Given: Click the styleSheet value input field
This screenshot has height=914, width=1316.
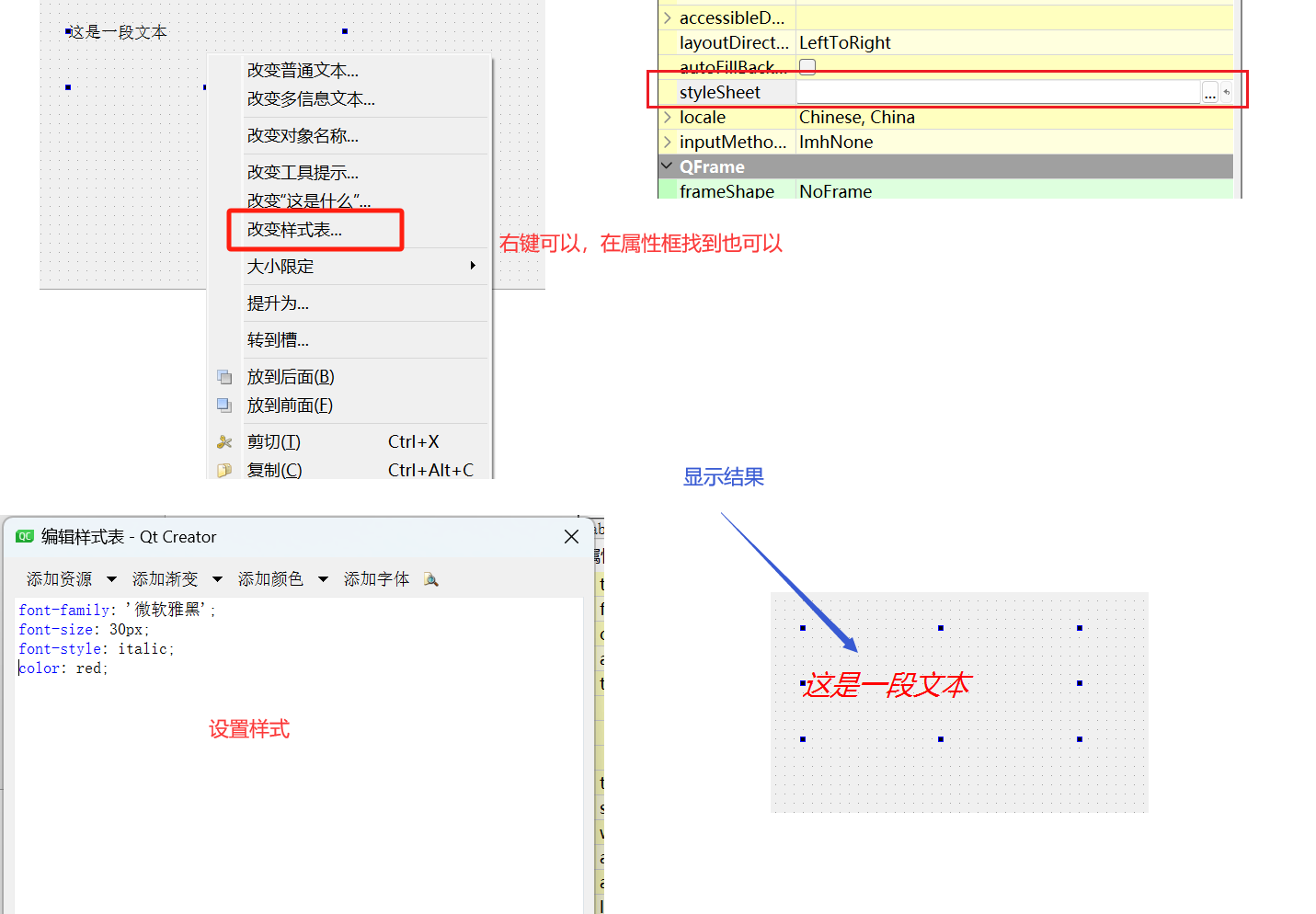Looking at the screenshot, I should click(999, 92).
